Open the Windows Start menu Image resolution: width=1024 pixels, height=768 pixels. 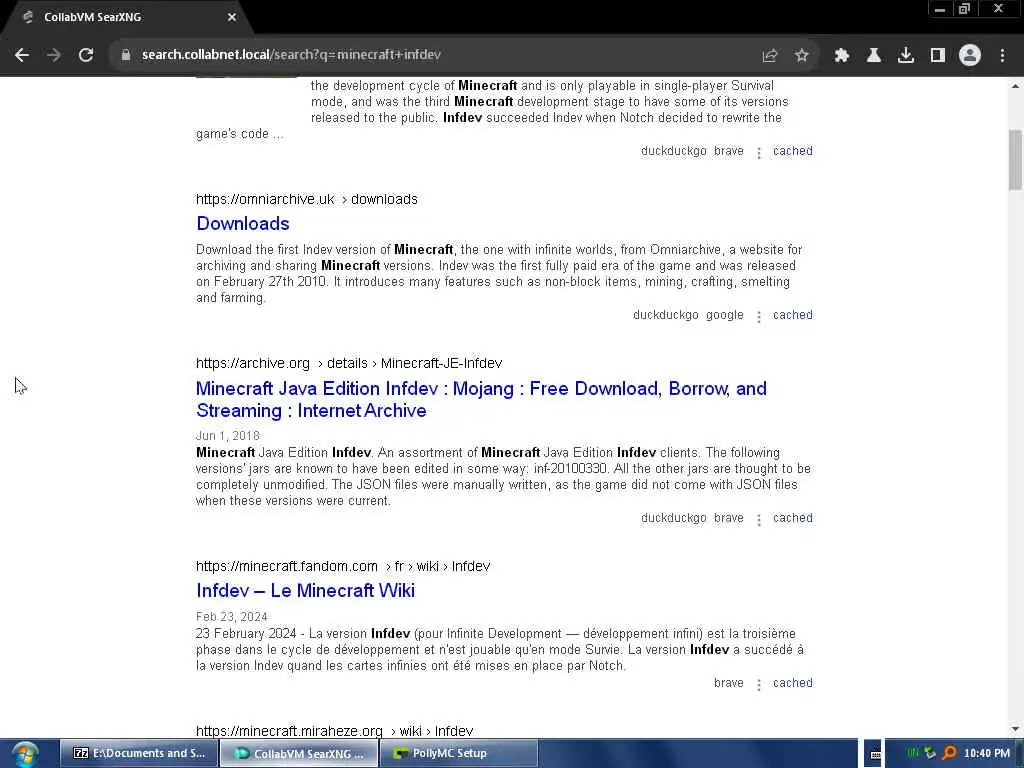coord(25,754)
